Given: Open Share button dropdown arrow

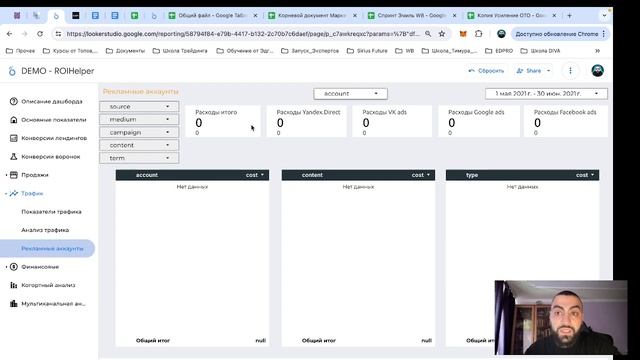Looking at the screenshot, I should (549, 71).
